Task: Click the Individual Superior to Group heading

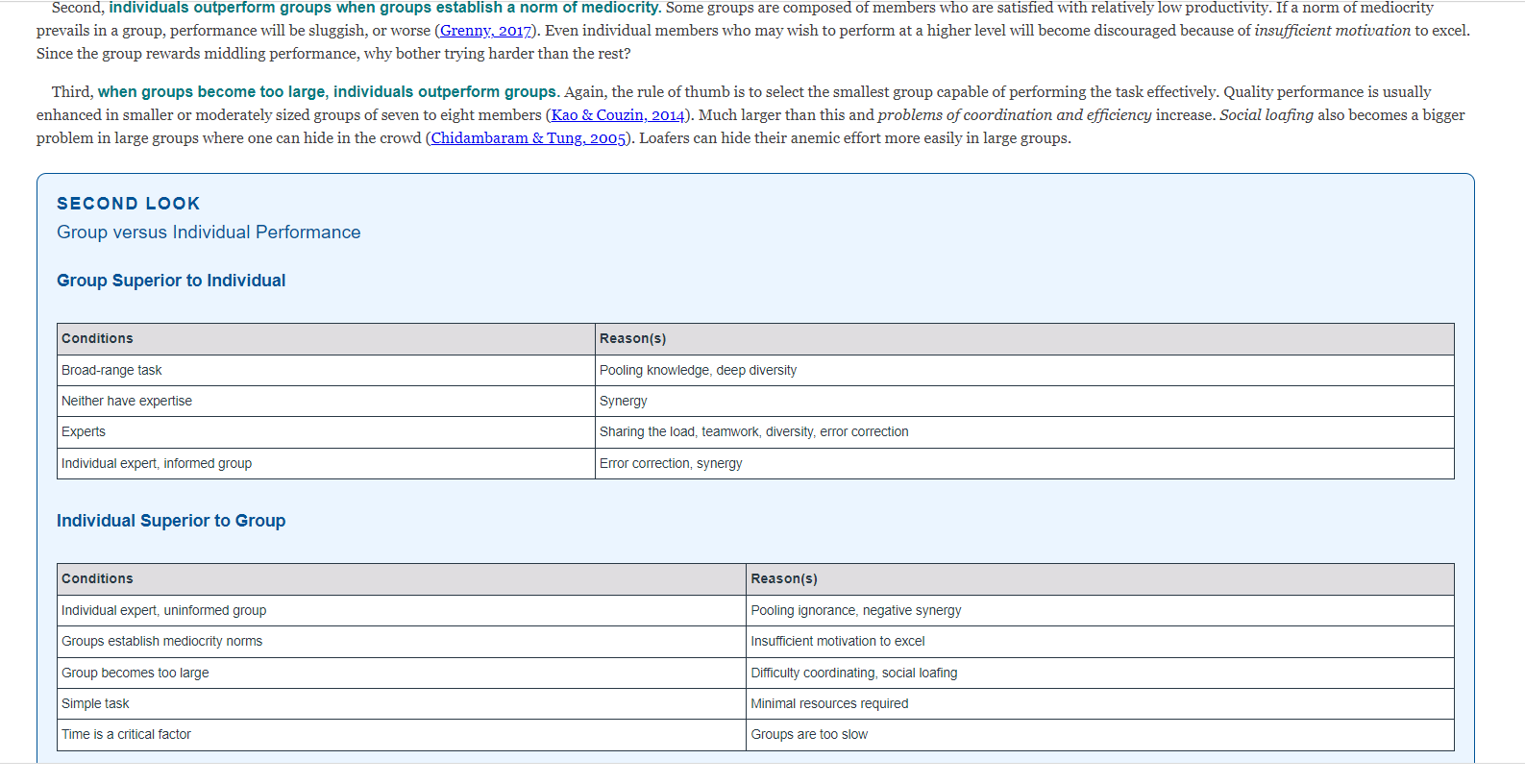Action: coord(171,521)
